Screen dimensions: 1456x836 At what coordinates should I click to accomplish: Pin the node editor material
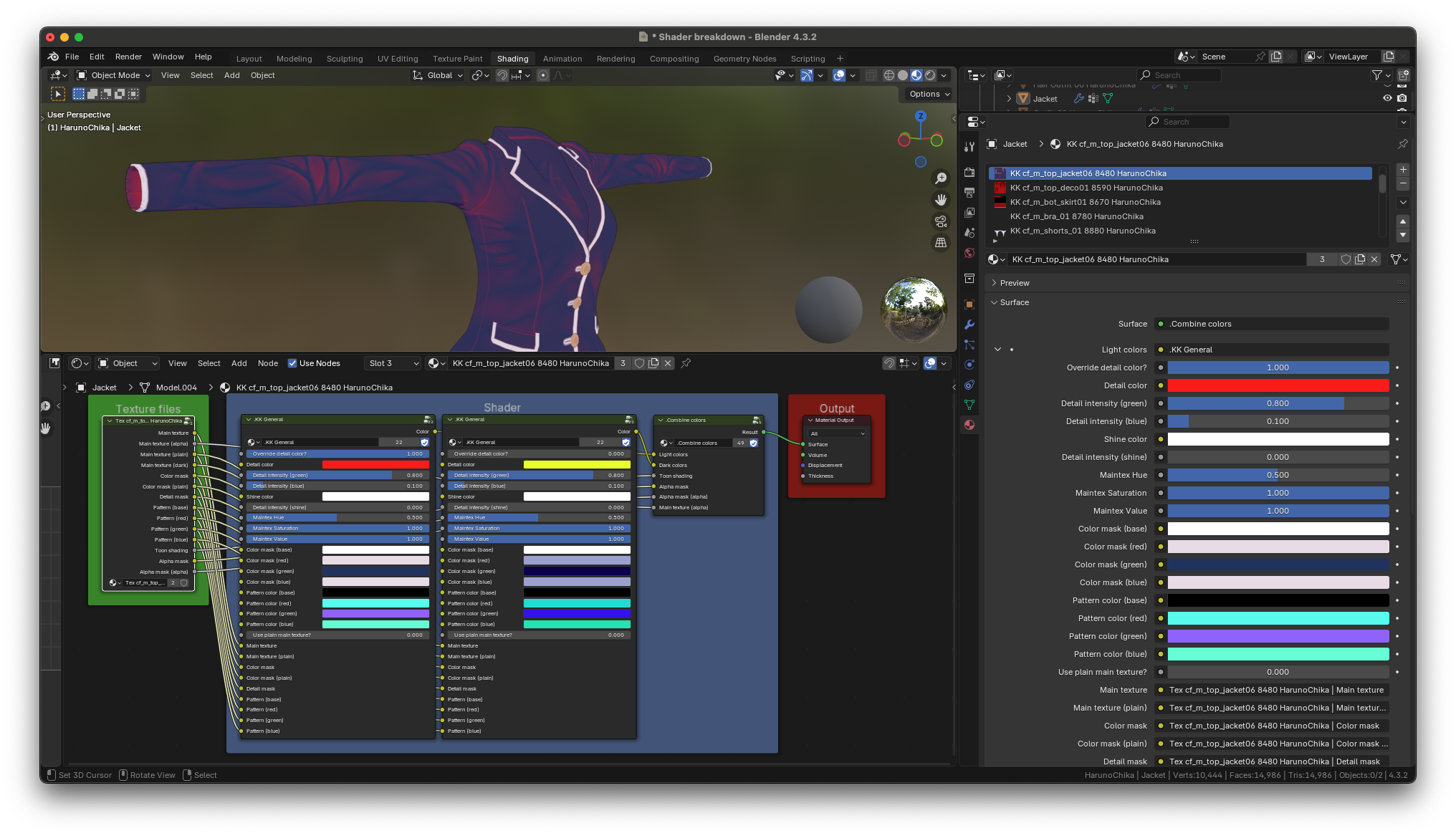pyautogui.click(x=686, y=363)
